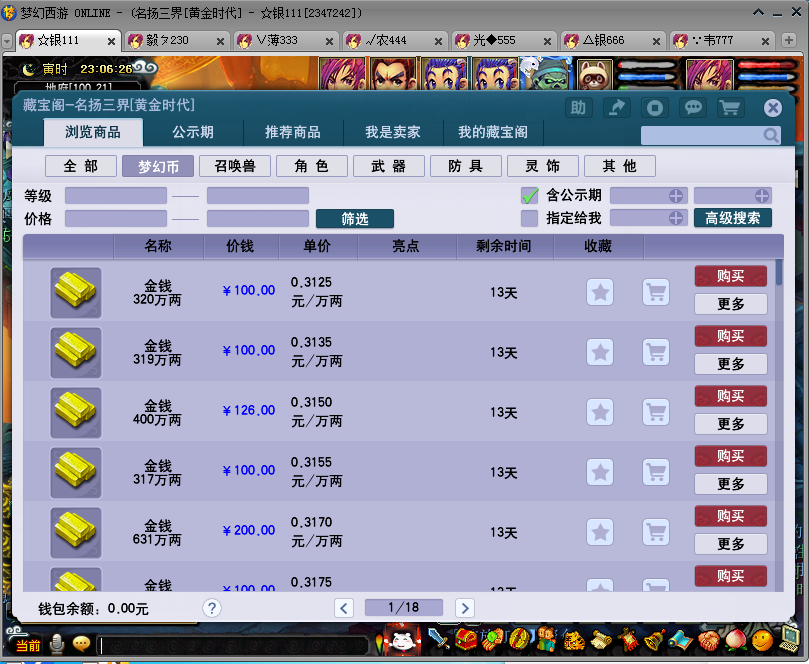Add 631万两 listing to cart
Image resolution: width=809 pixels, height=664 pixels.
click(x=656, y=532)
